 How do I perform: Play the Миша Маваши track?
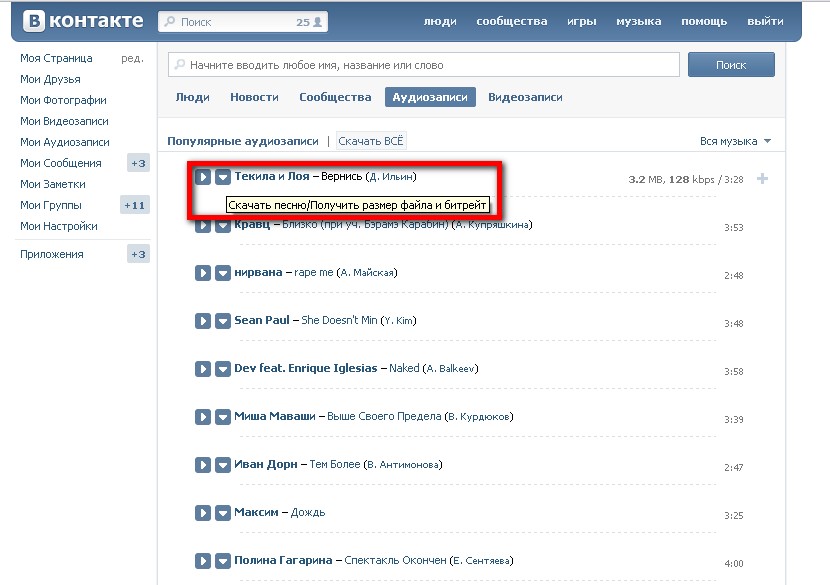[203, 417]
